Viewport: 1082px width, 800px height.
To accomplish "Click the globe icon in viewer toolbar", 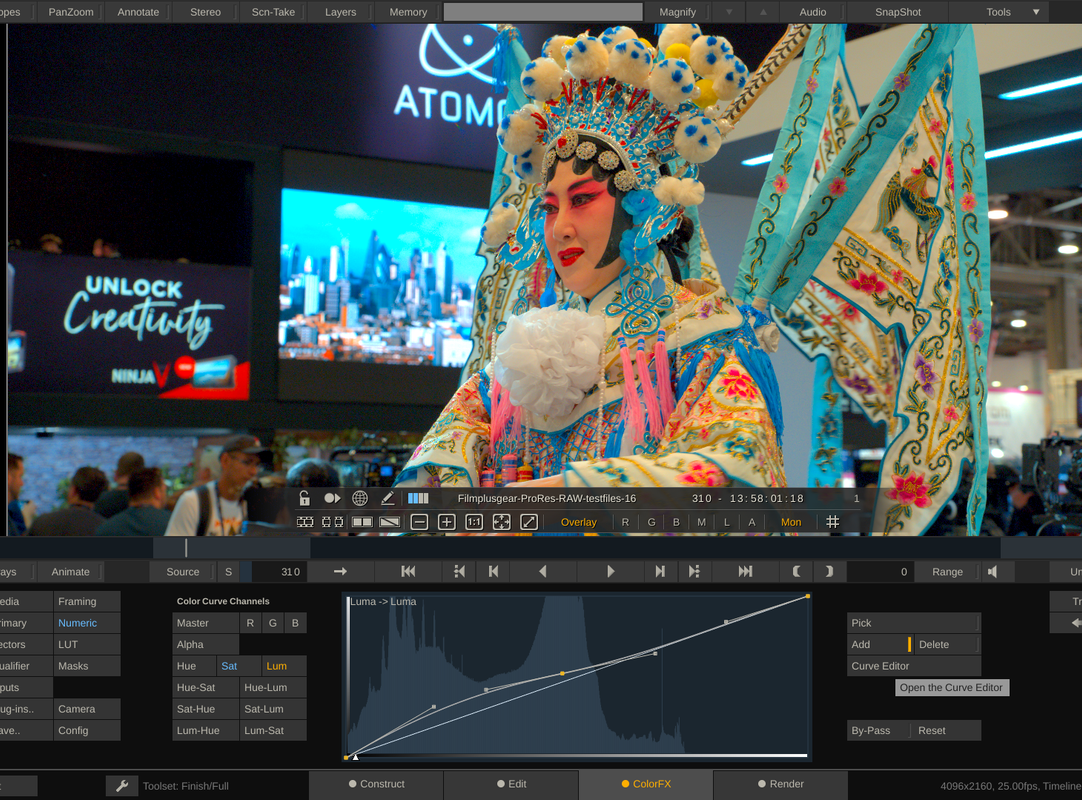I will pos(360,498).
